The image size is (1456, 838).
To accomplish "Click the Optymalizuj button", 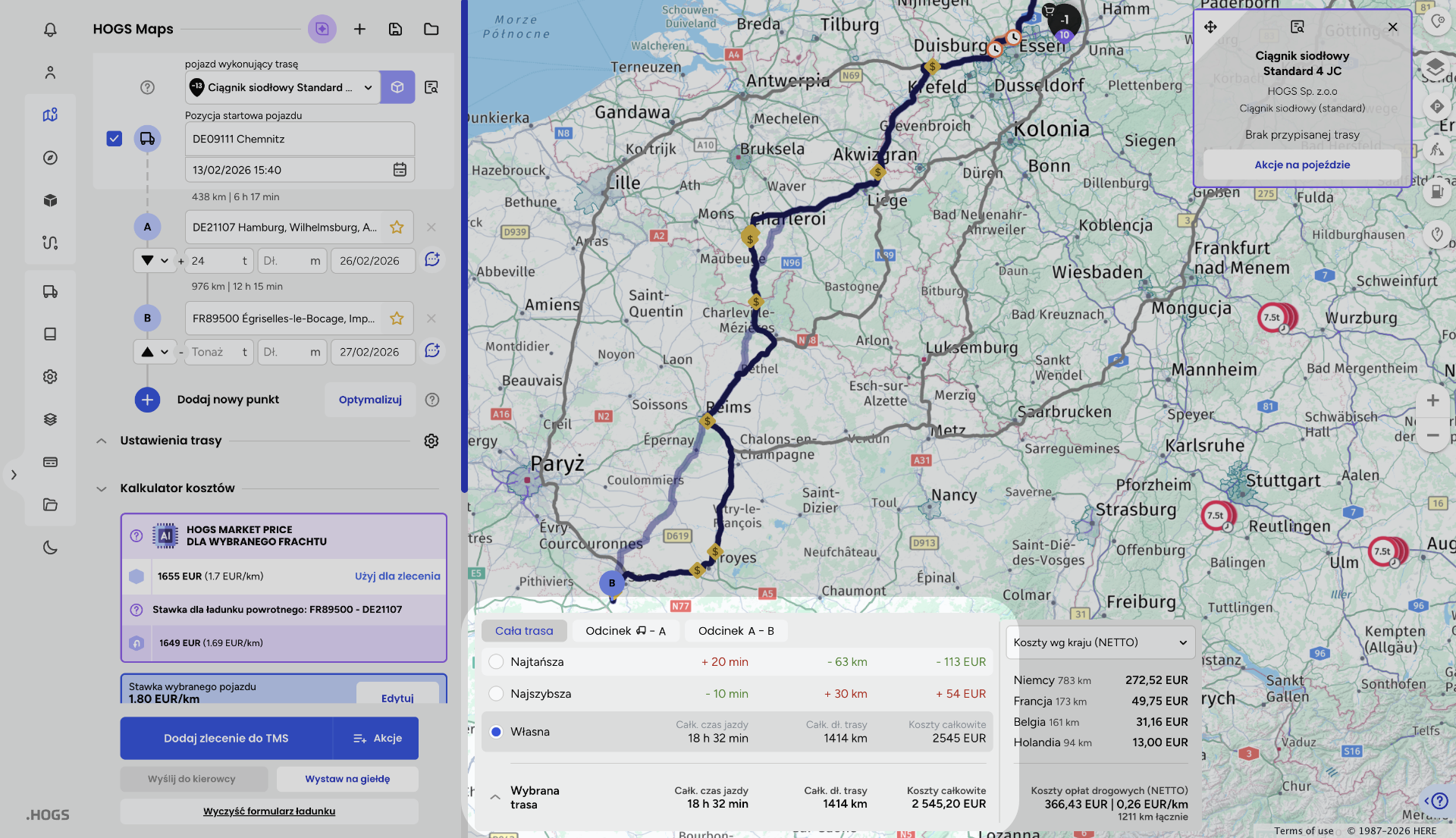I will click(370, 400).
